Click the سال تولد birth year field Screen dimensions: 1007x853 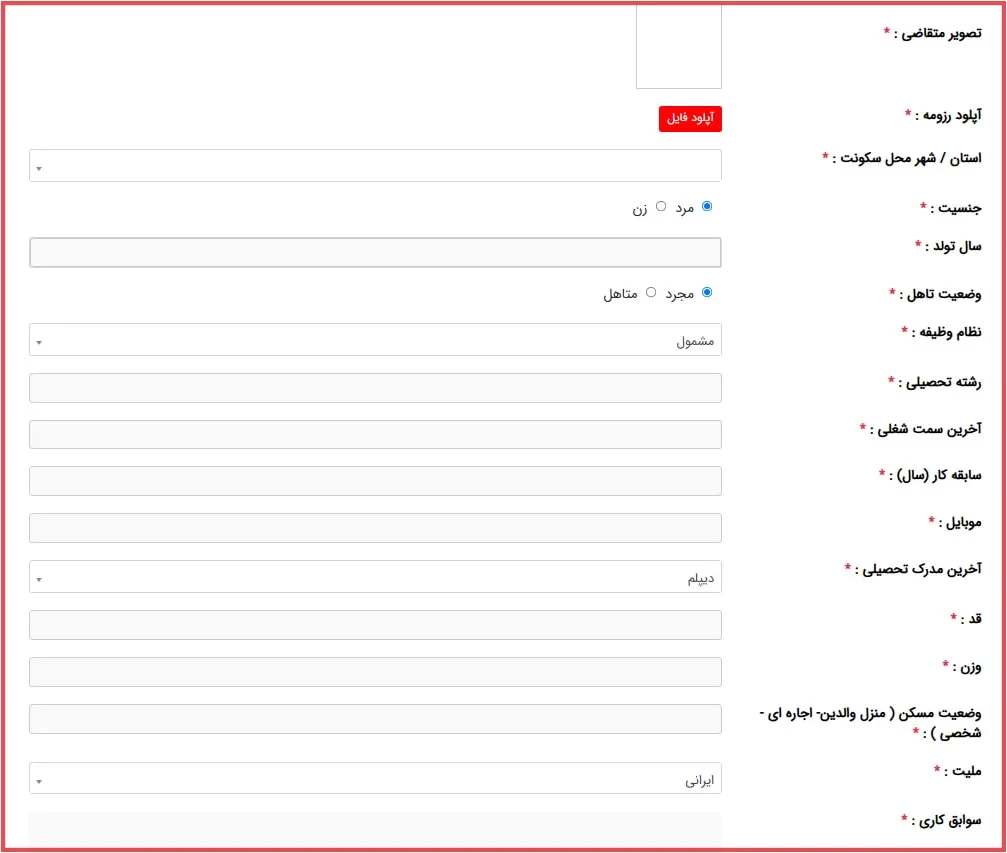pos(375,252)
